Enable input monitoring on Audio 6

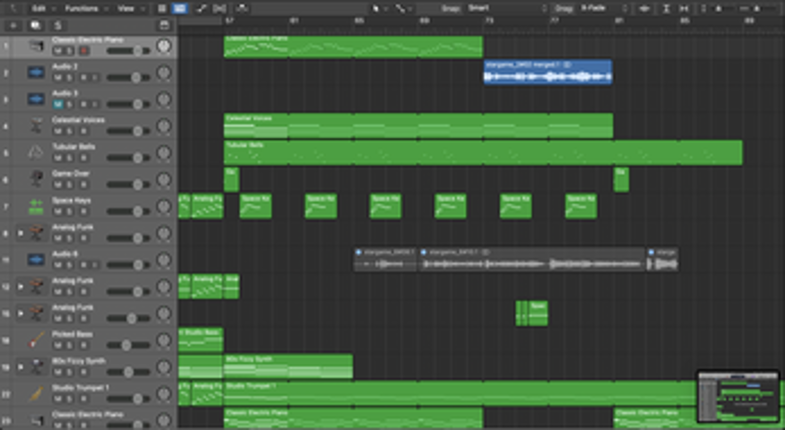(x=94, y=265)
